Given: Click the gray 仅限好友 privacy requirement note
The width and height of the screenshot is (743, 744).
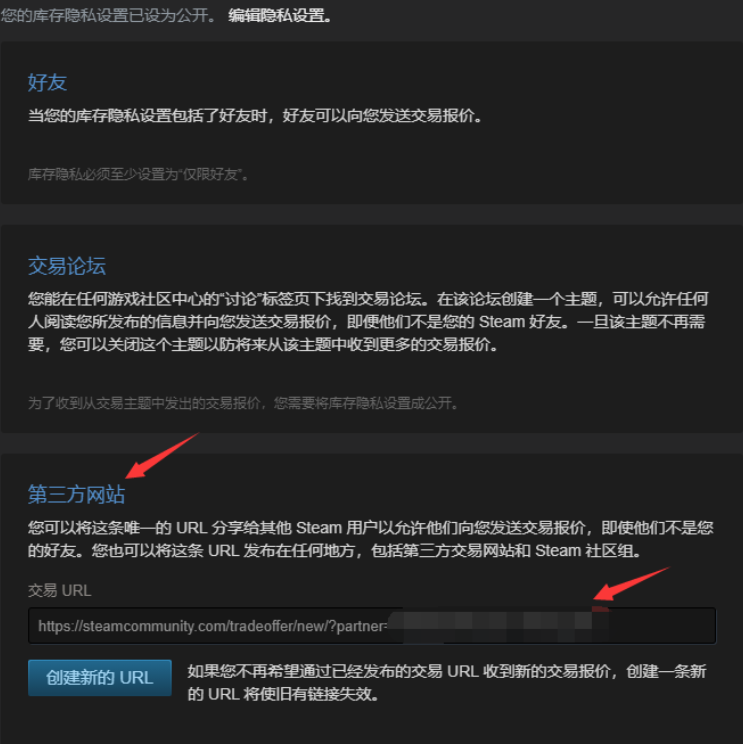Looking at the screenshot, I should [x=138, y=174].
